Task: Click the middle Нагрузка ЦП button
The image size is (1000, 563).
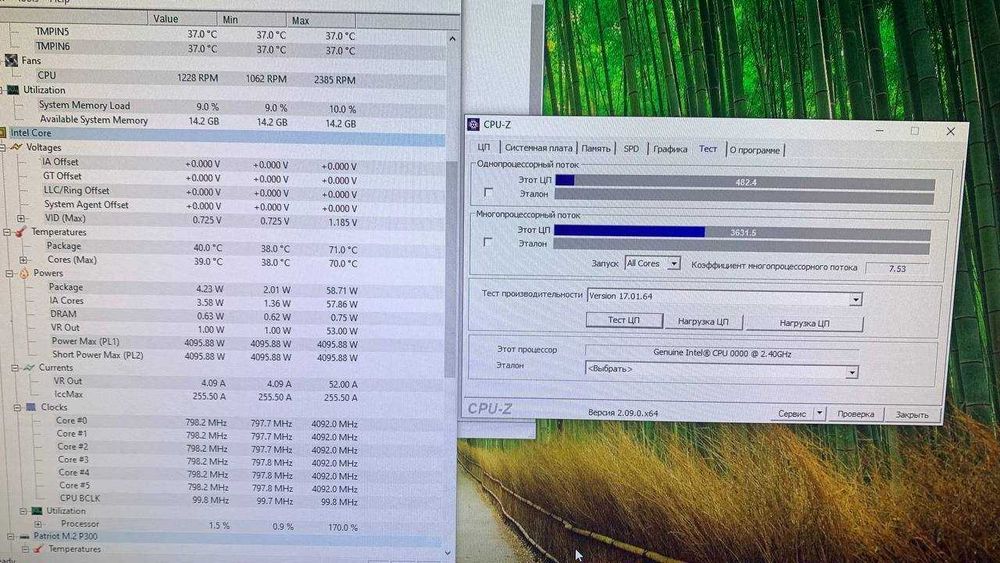Action: pos(703,321)
